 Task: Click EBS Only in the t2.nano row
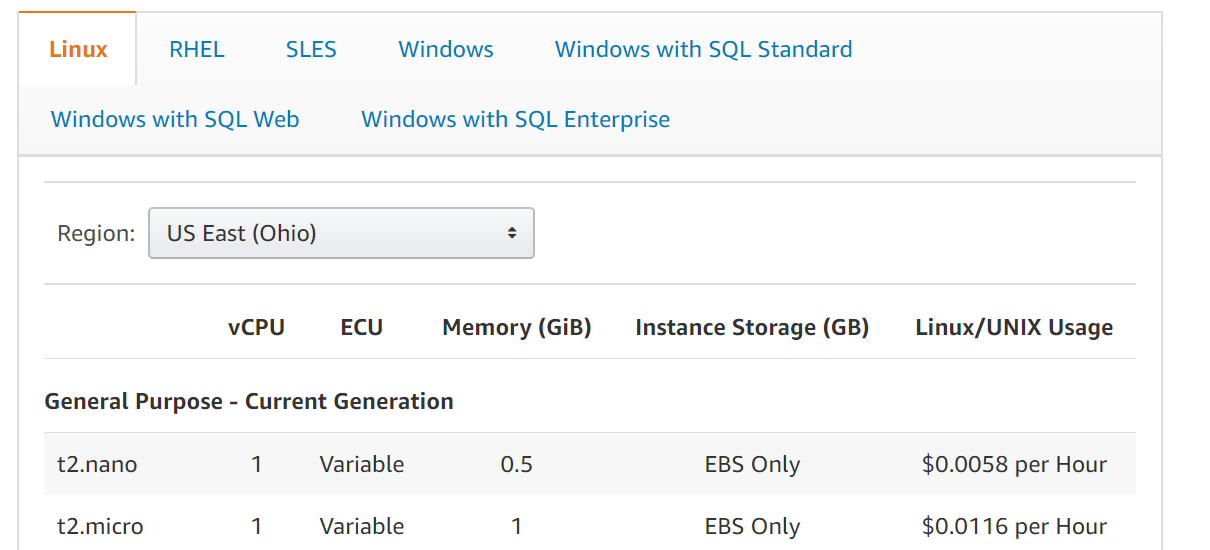(752, 464)
